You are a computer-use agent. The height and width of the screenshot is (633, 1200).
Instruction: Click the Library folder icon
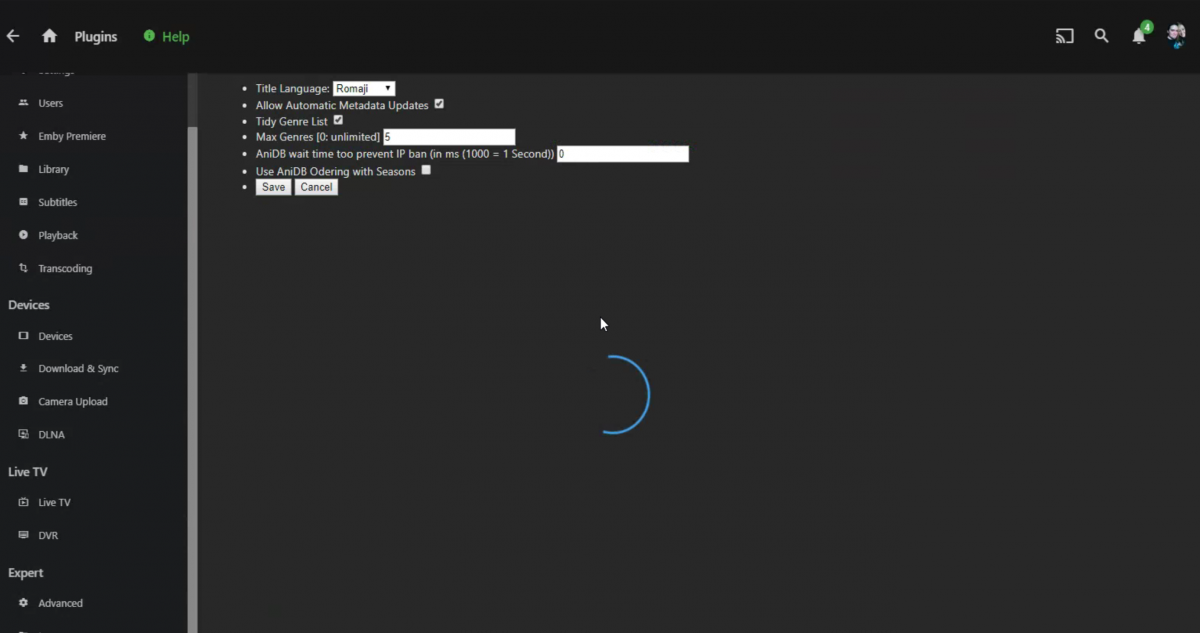[x=24, y=169]
